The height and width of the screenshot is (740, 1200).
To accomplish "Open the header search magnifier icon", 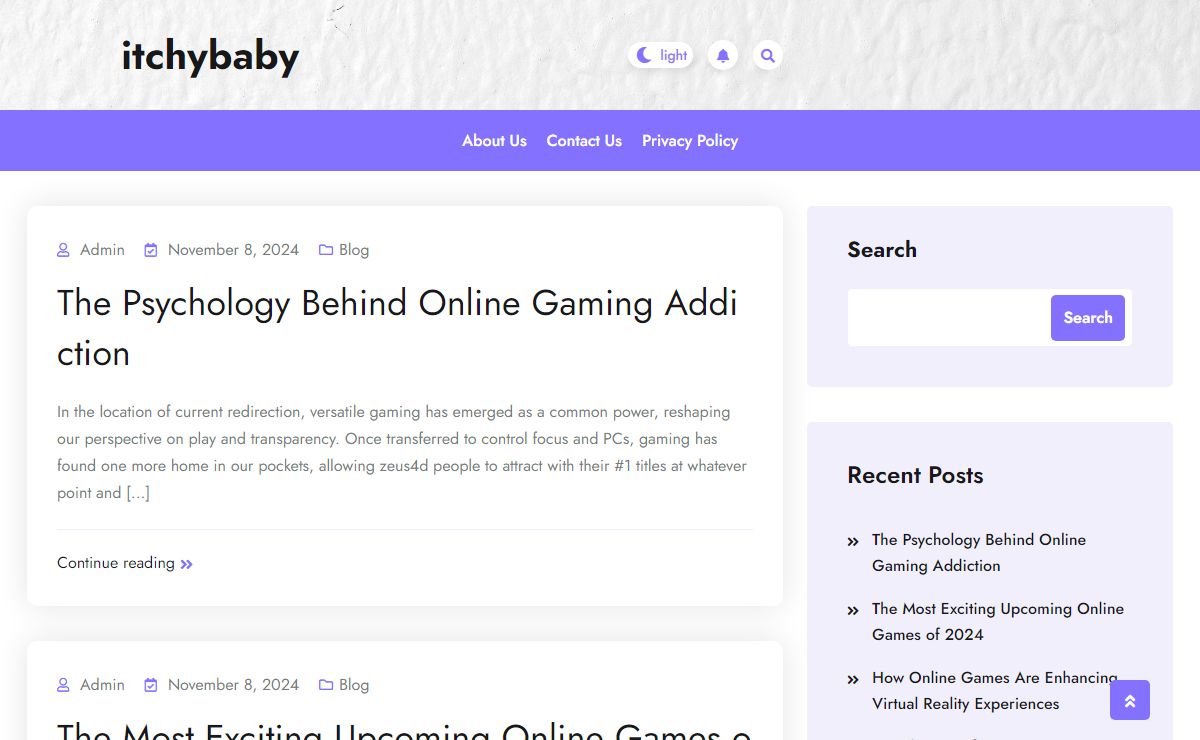I will [767, 55].
